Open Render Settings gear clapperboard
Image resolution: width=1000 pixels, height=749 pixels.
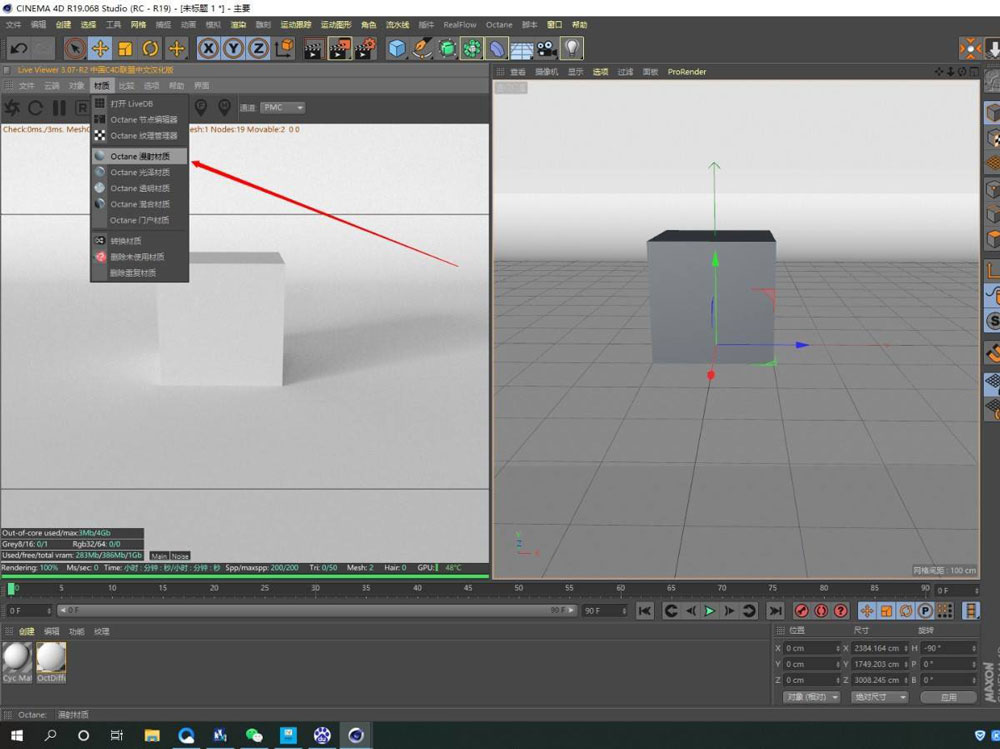pos(365,48)
